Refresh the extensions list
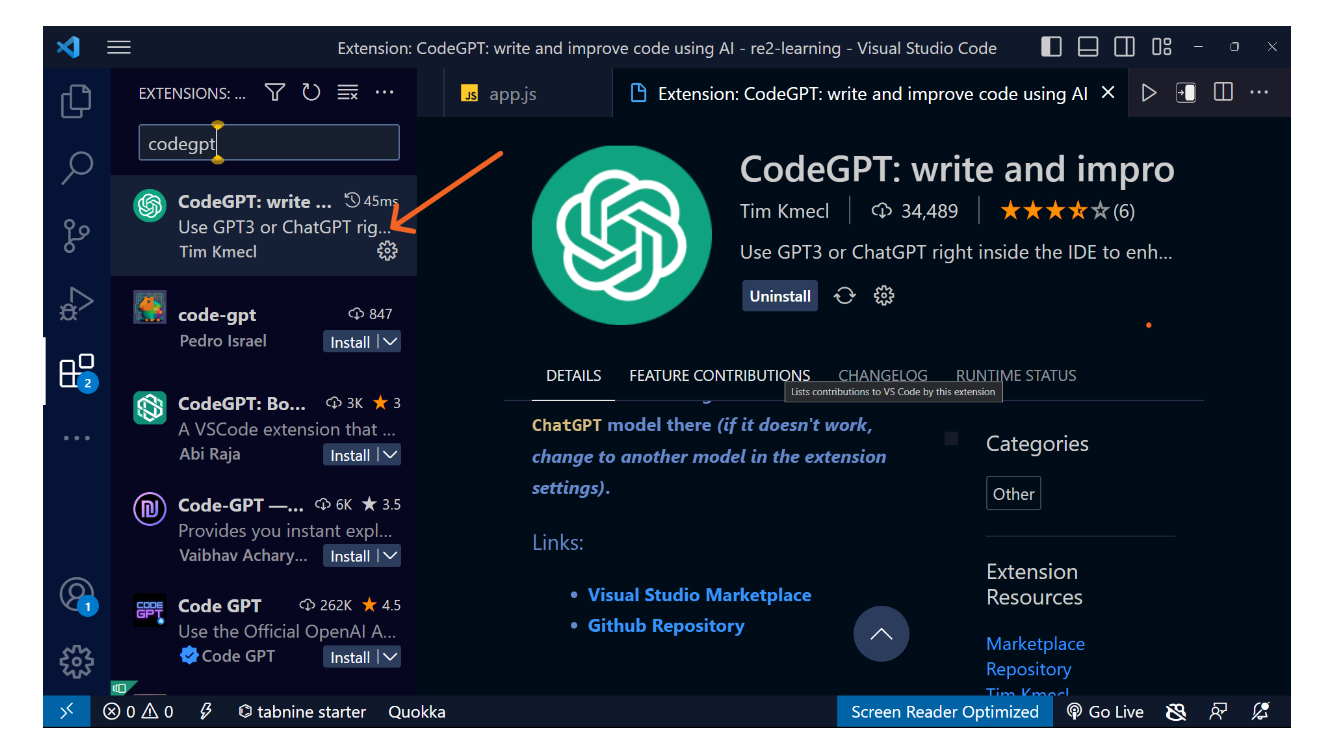This screenshot has width=1317, height=742. click(x=311, y=92)
